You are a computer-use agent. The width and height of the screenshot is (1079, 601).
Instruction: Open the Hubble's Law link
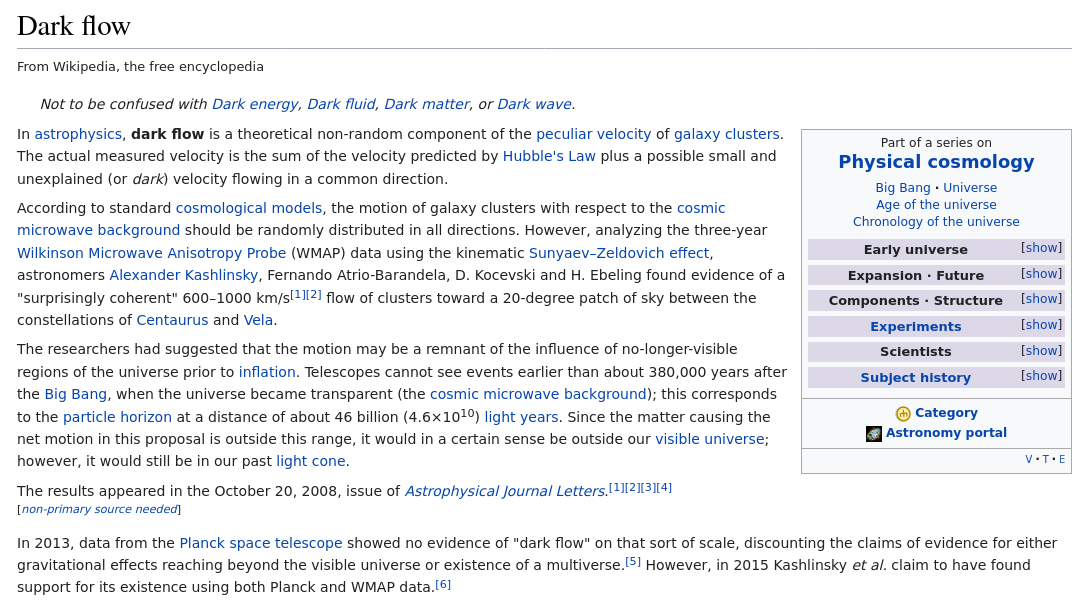tap(548, 156)
